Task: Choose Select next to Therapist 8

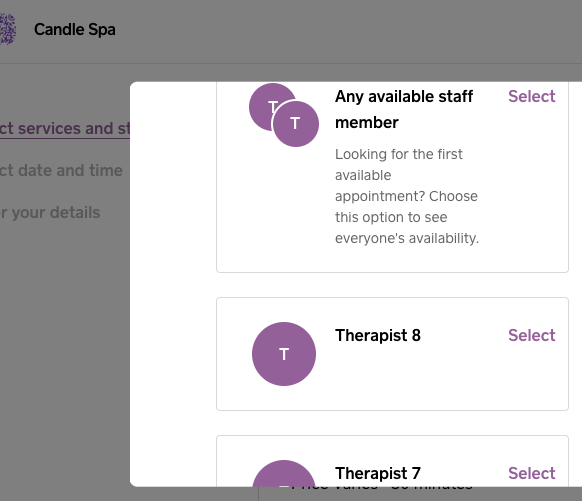Action: click(532, 335)
